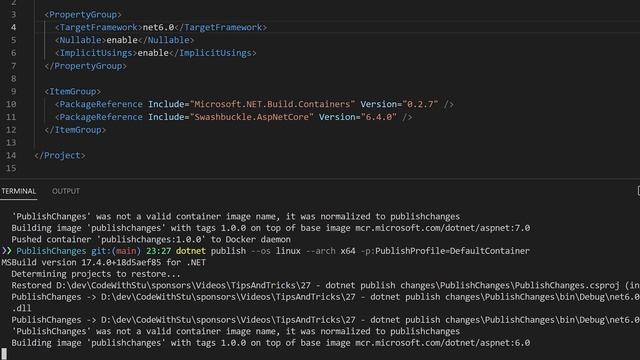Click the closing Project tag

pyautogui.click(x=60, y=156)
